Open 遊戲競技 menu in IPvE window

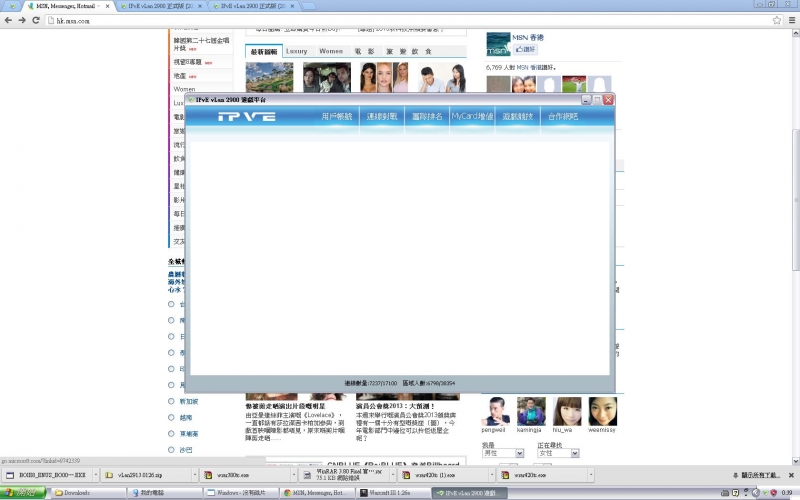coord(517,117)
